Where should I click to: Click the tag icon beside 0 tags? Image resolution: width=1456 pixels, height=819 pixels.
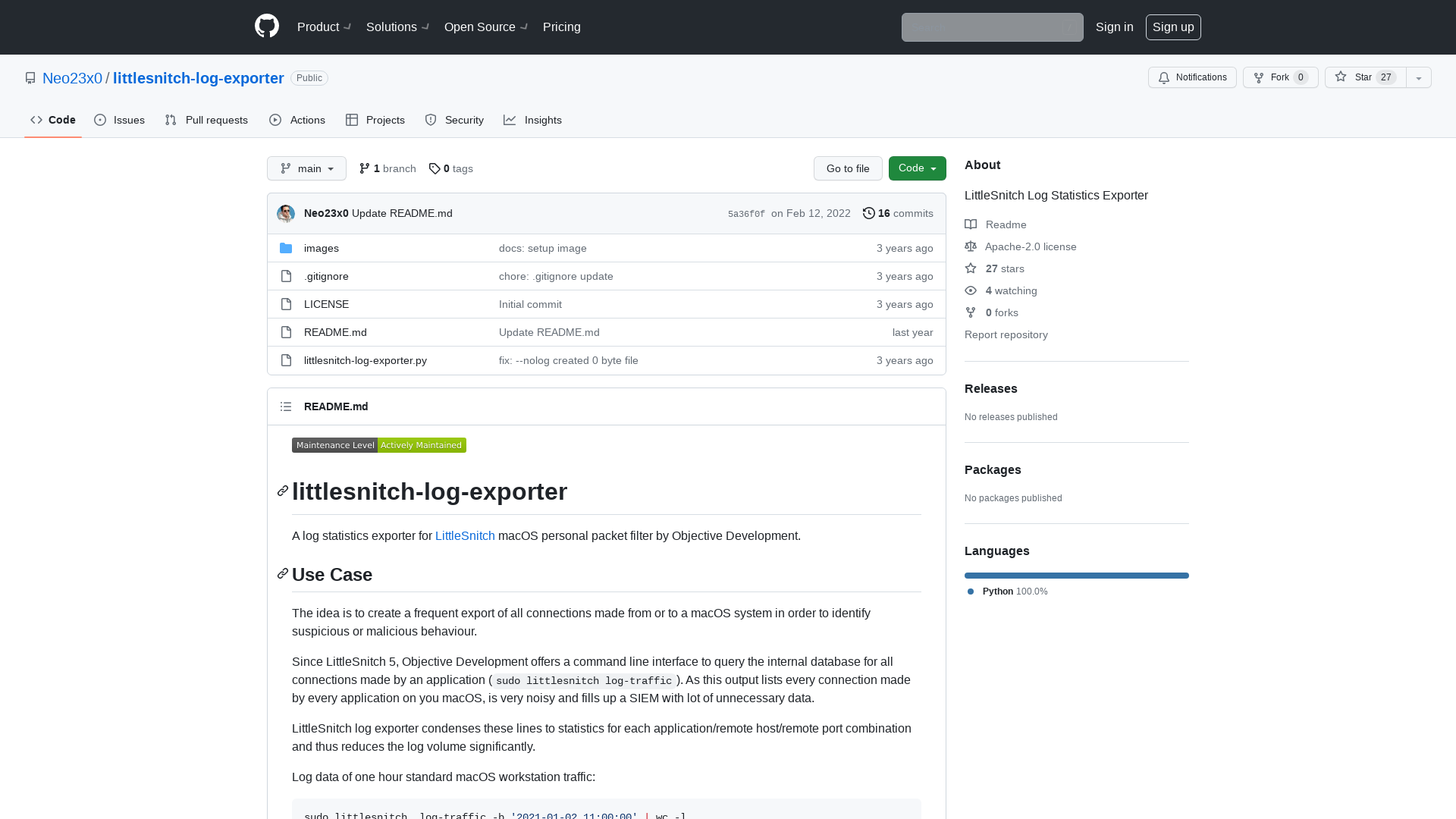tap(435, 168)
